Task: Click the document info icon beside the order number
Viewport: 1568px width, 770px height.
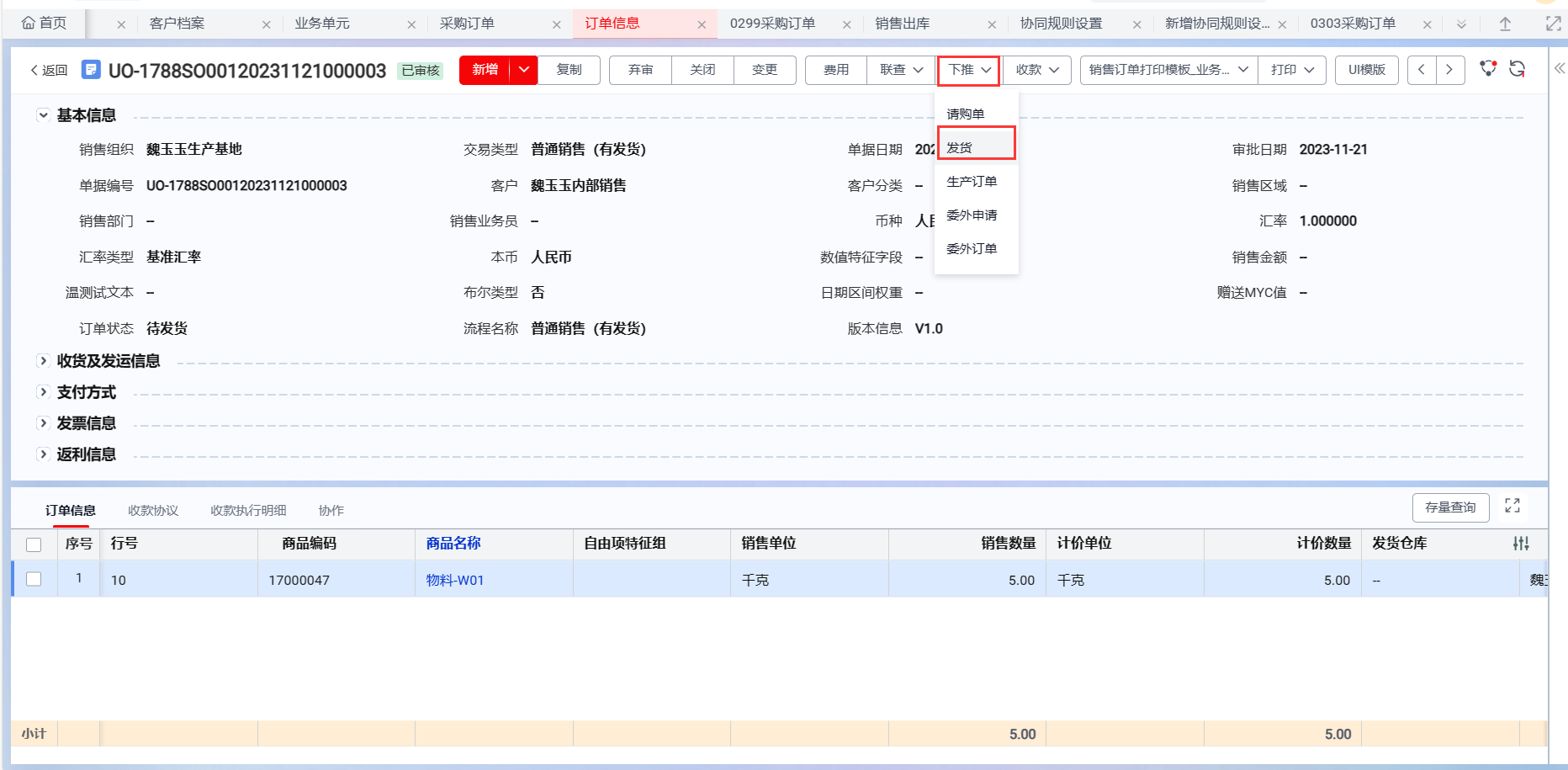Action: (x=90, y=70)
